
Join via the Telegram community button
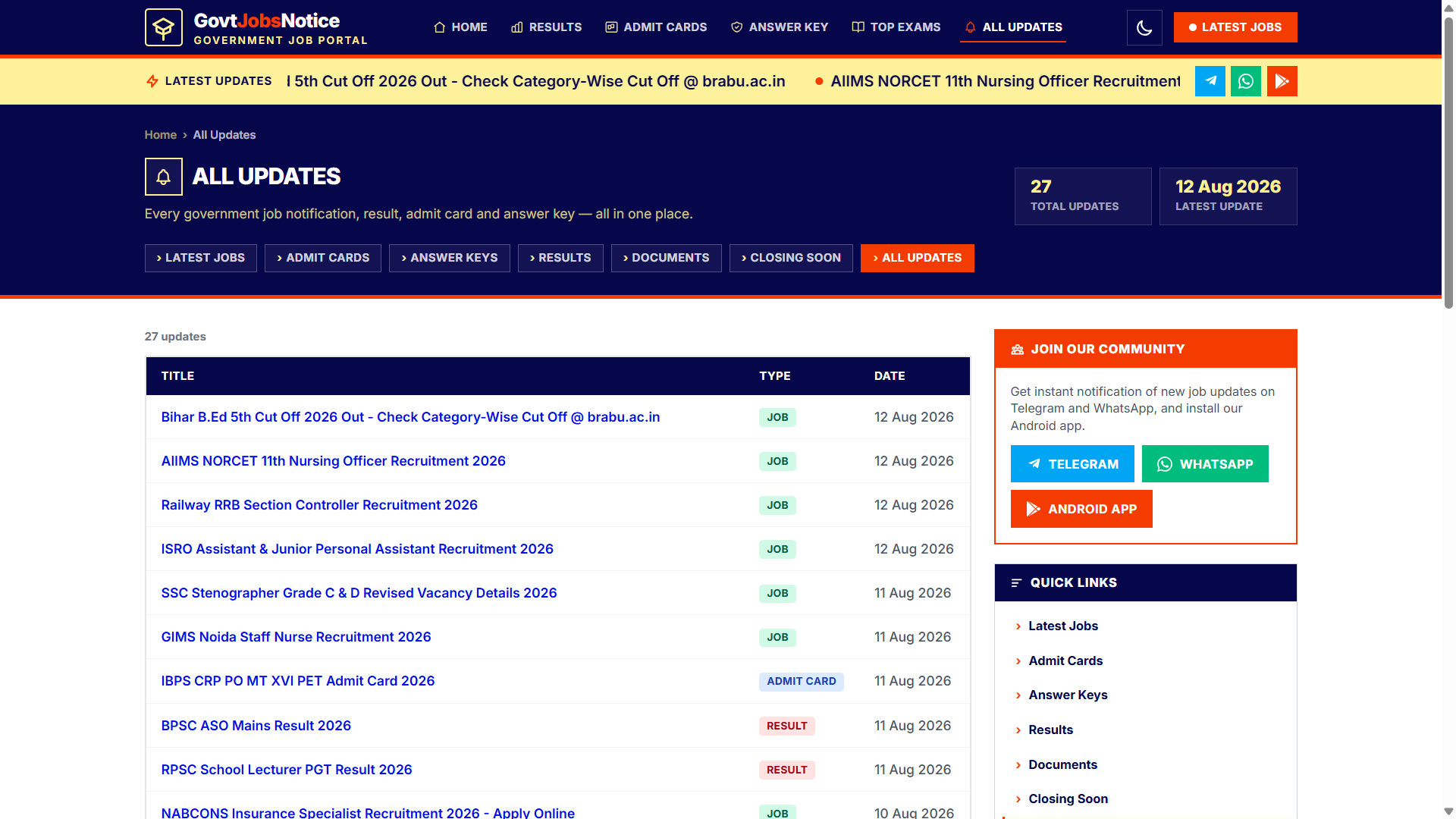pos(1072,464)
